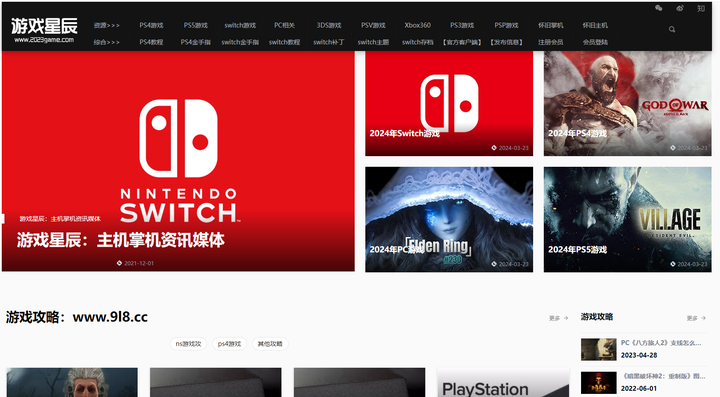
Task: Click 更多 in the sidebar 游戏攻略
Action: pyautogui.click(x=696, y=318)
